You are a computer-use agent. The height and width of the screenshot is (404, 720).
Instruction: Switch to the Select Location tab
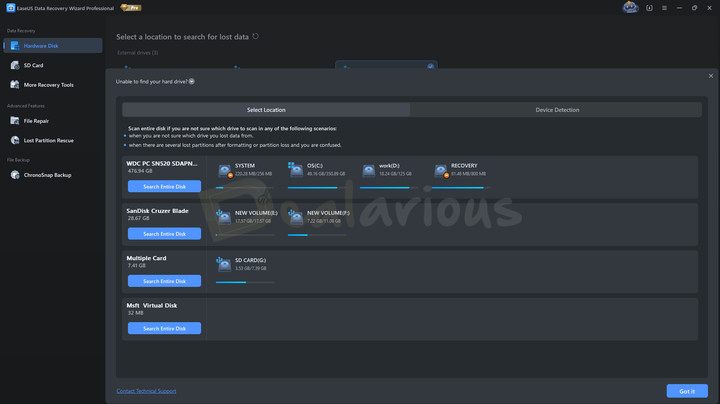(266, 110)
